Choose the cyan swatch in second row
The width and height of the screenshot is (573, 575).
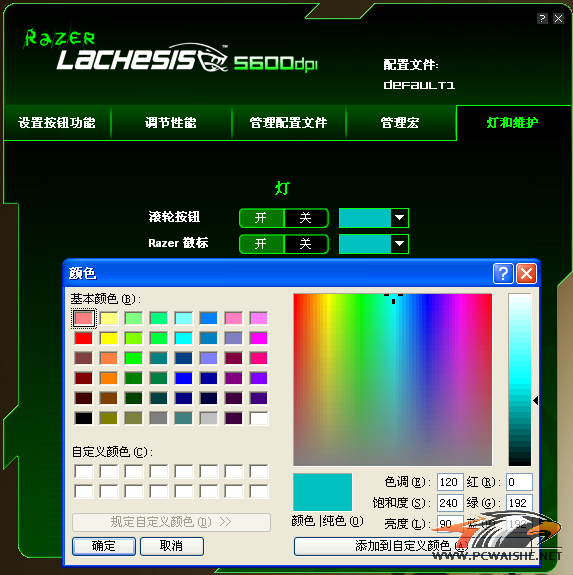[x=184, y=338]
